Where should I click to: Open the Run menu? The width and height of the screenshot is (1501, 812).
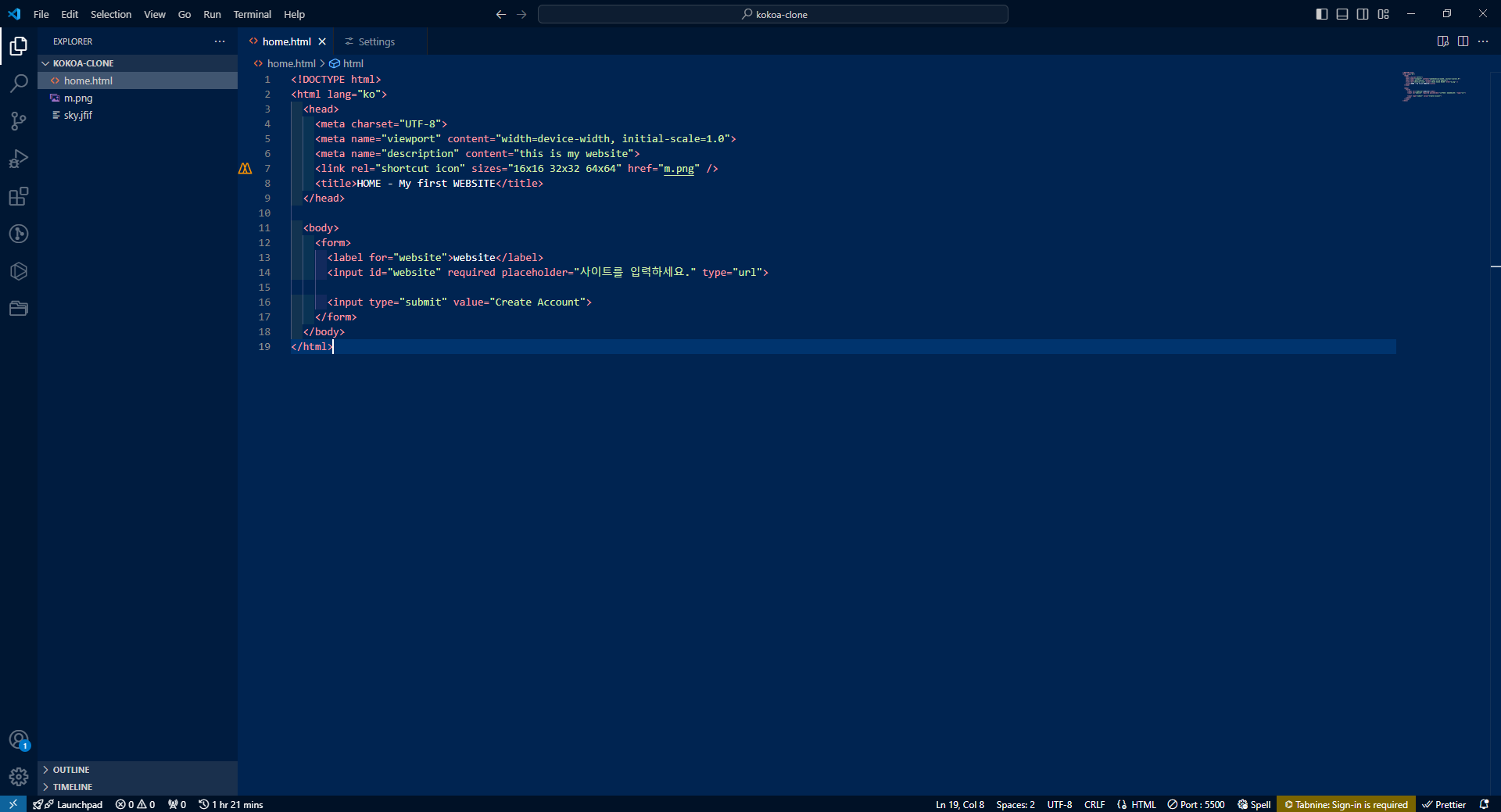click(x=212, y=14)
